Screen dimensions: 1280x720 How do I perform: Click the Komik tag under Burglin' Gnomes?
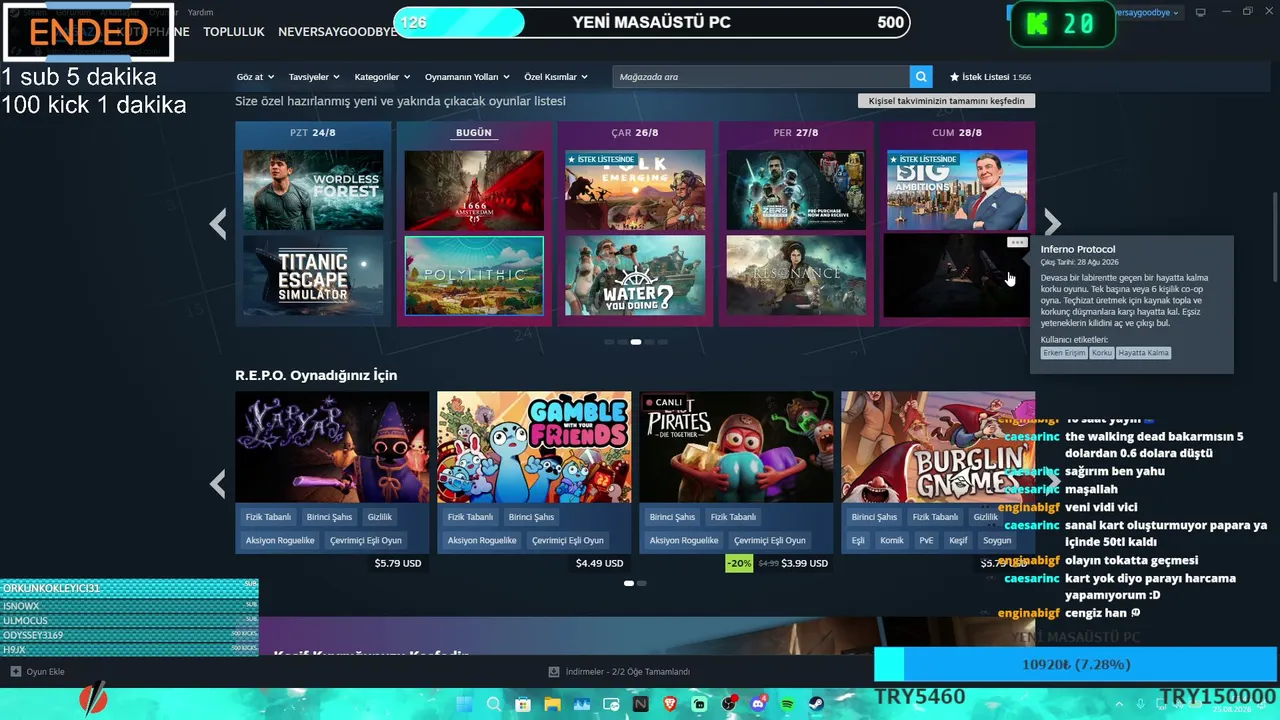point(891,540)
